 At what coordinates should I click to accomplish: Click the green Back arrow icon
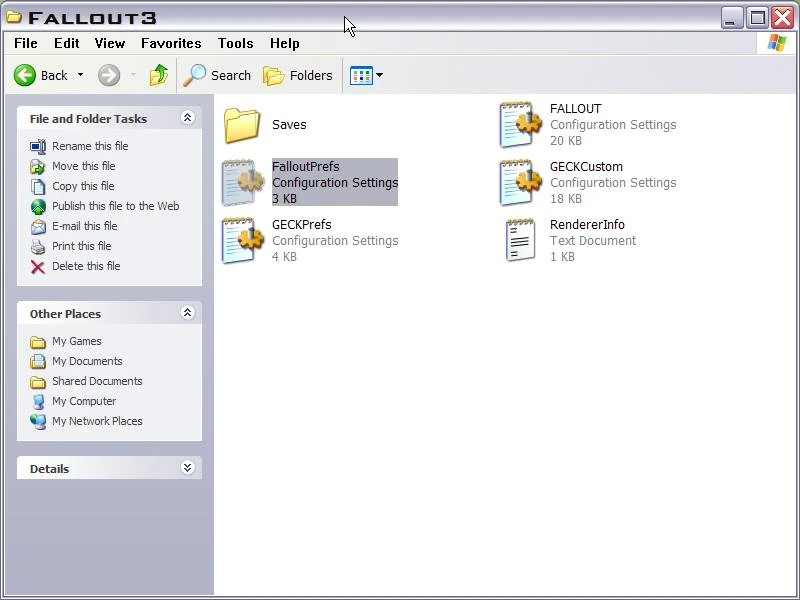[x=24, y=76]
